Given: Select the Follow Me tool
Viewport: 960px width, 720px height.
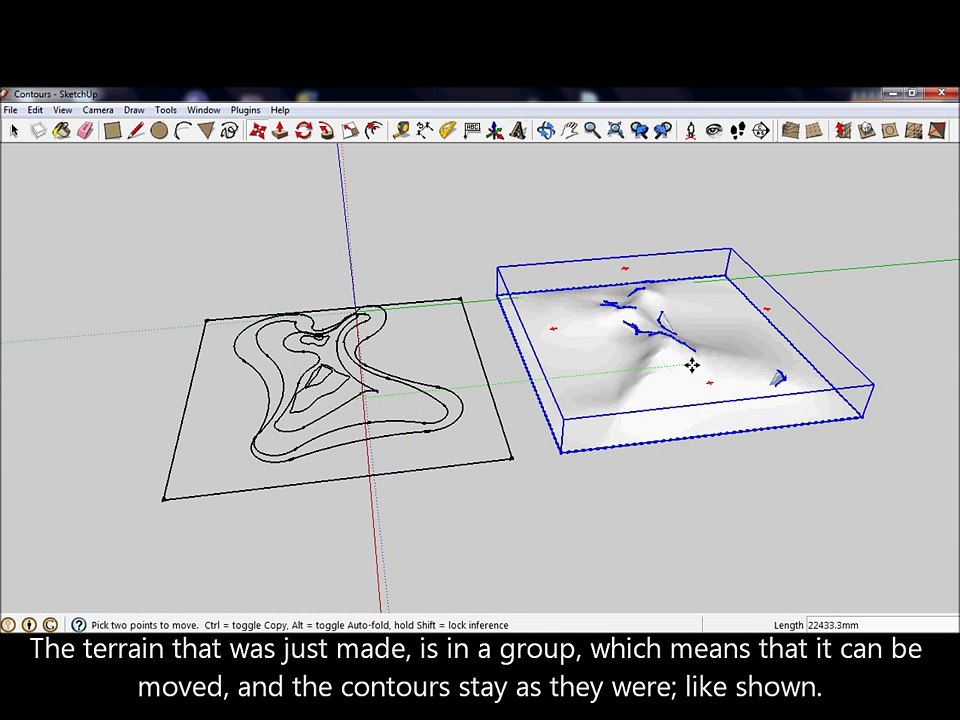Looking at the screenshot, I should click(326, 130).
